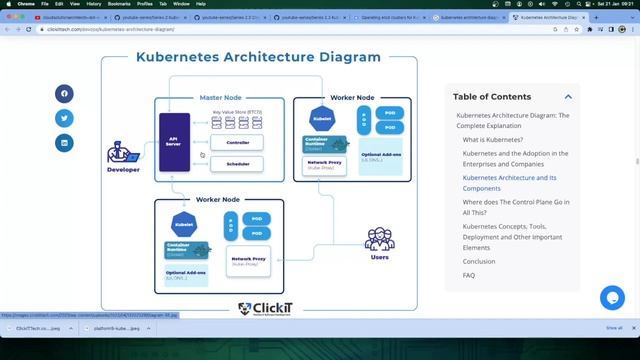Open Kubernetes Architecture Diagram: The Complete Explanation link
The image size is (640, 360).
coord(513,120)
